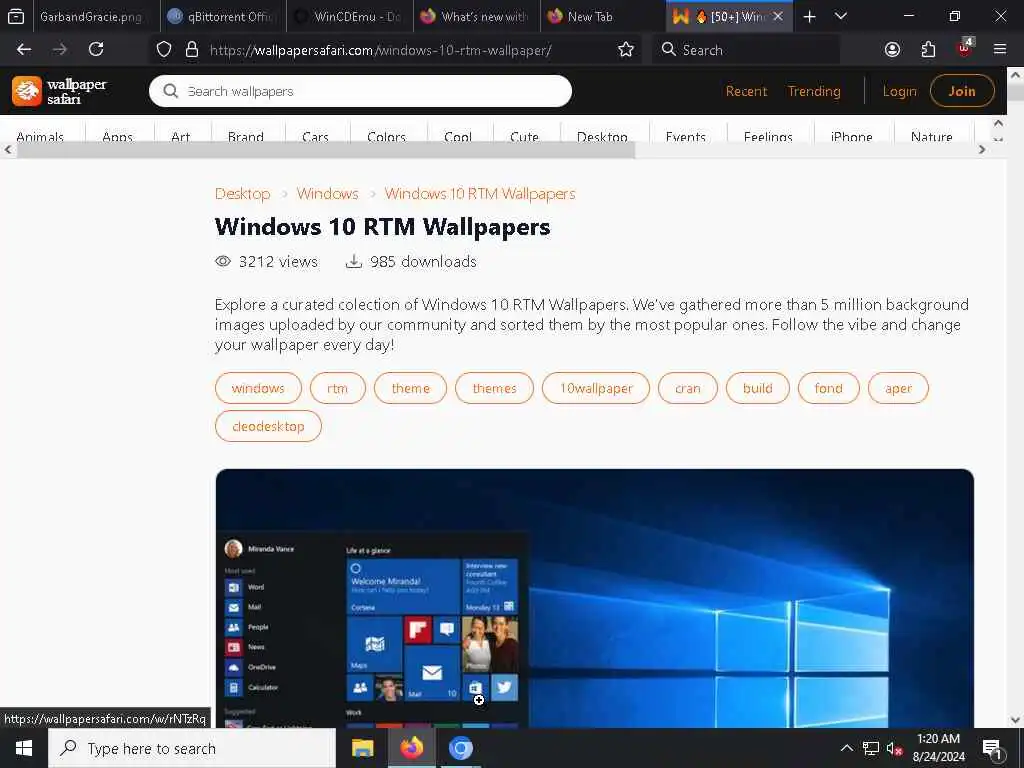Open the Apps category
Viewport: 1024px width, 768px height.
coord(118,136)
